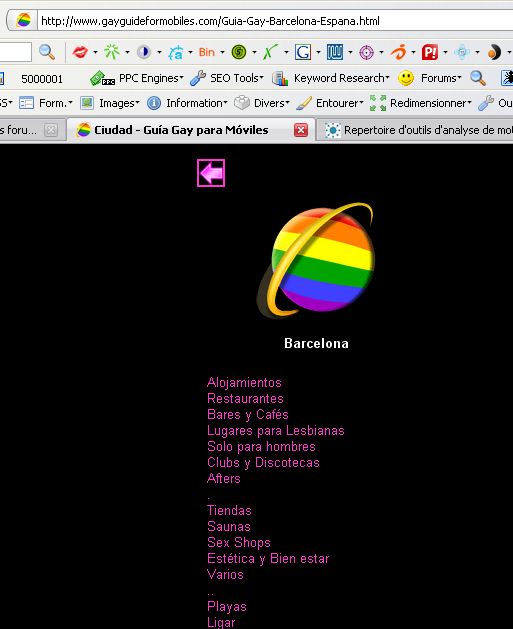Click the magnifying glass search icon
Viewport: 513px width, 629px height.
pos(47,52)
